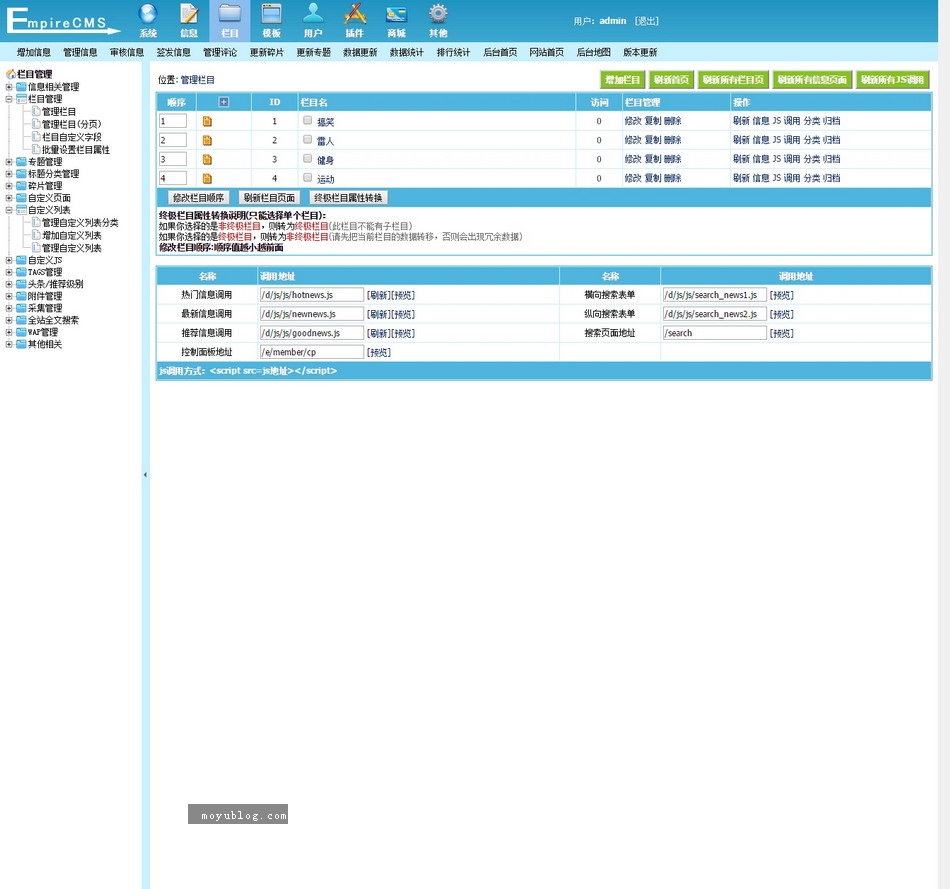950x889 pixels.
Task: Click 删除 link in the 雷人 row
Action: click(x=673, y=140)
